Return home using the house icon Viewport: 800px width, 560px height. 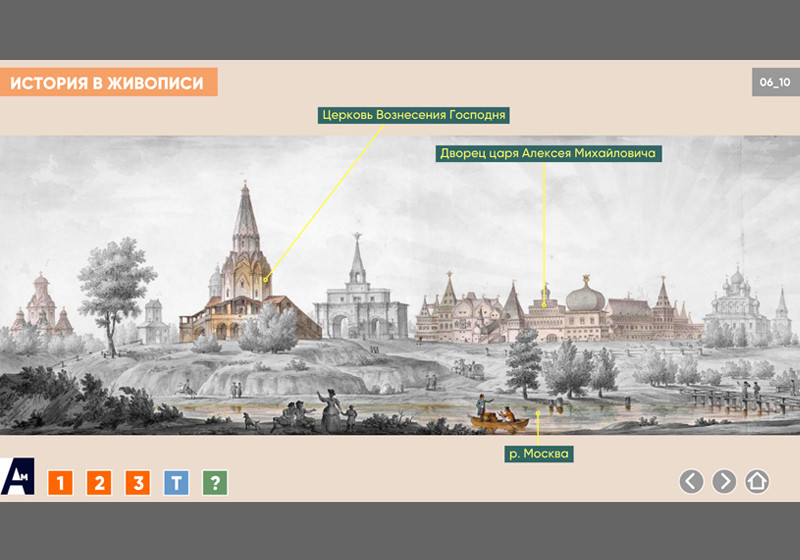(x=757, y=481)
